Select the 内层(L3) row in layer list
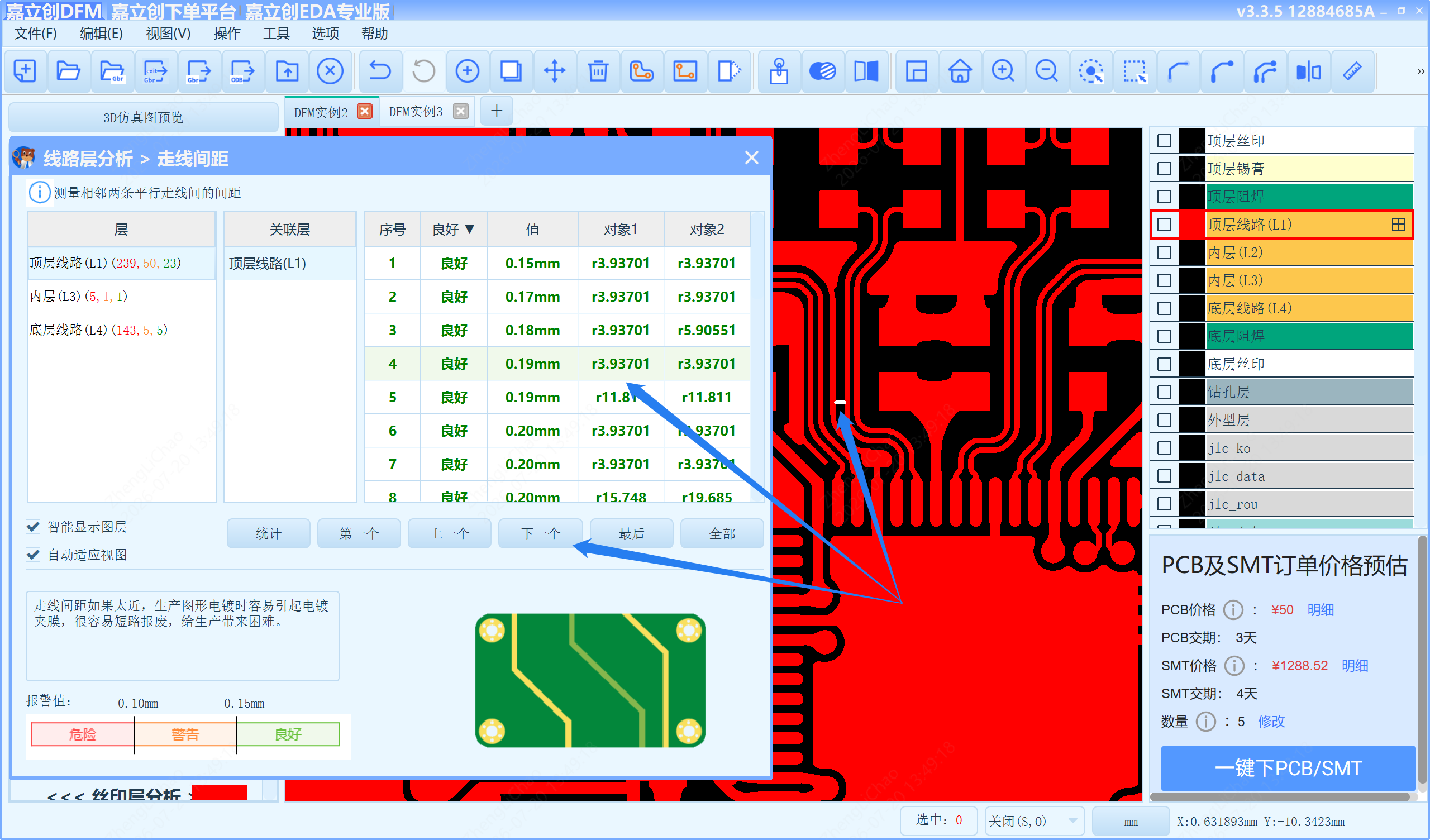Viewport: 1430px width, 840px height. click(x=121, y=296)
